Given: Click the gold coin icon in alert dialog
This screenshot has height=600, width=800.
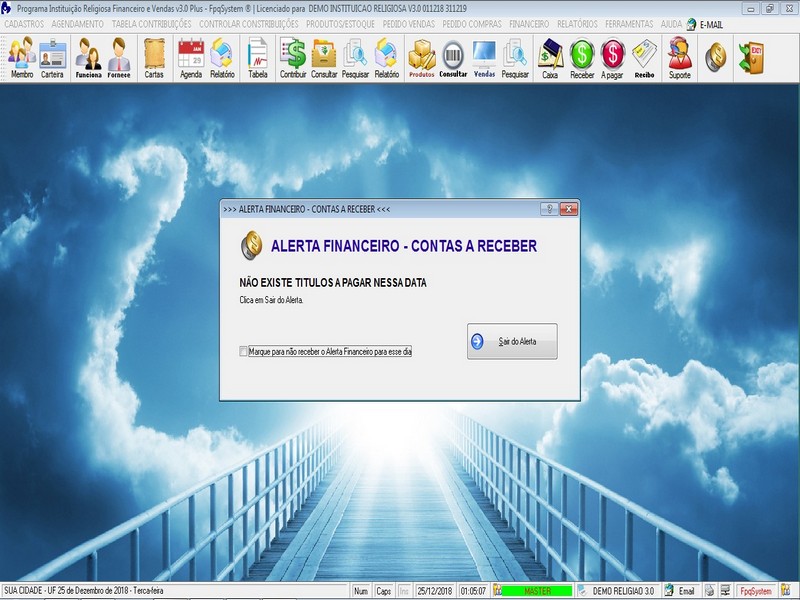Looking at the screenshot, I should [252, 245].
